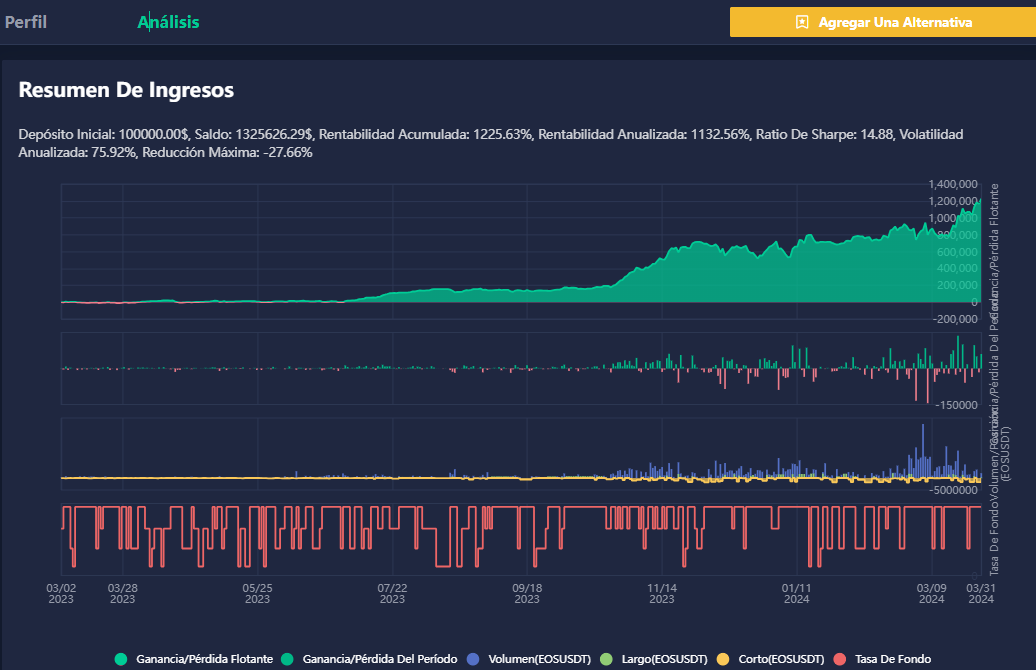The image size is (1036, 670).
Task: Click the 1,400,000 y-axis value
Action: tap(953, 184)
